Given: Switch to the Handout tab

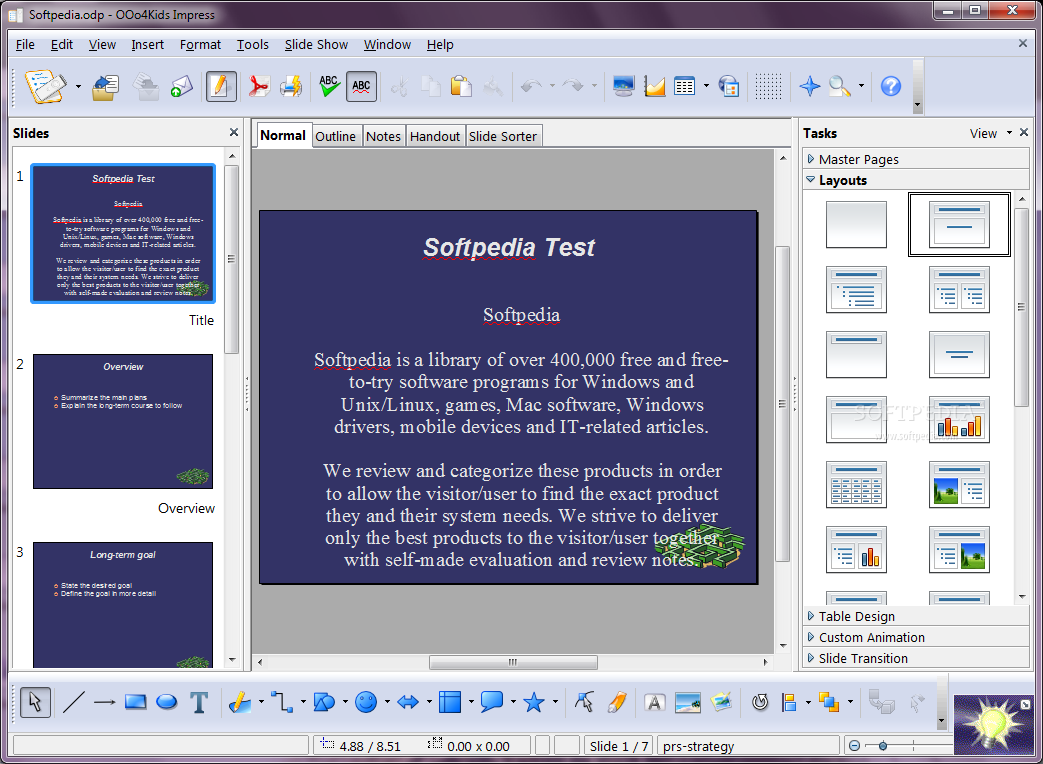Looking at the screenshot, I should point(435,136).
